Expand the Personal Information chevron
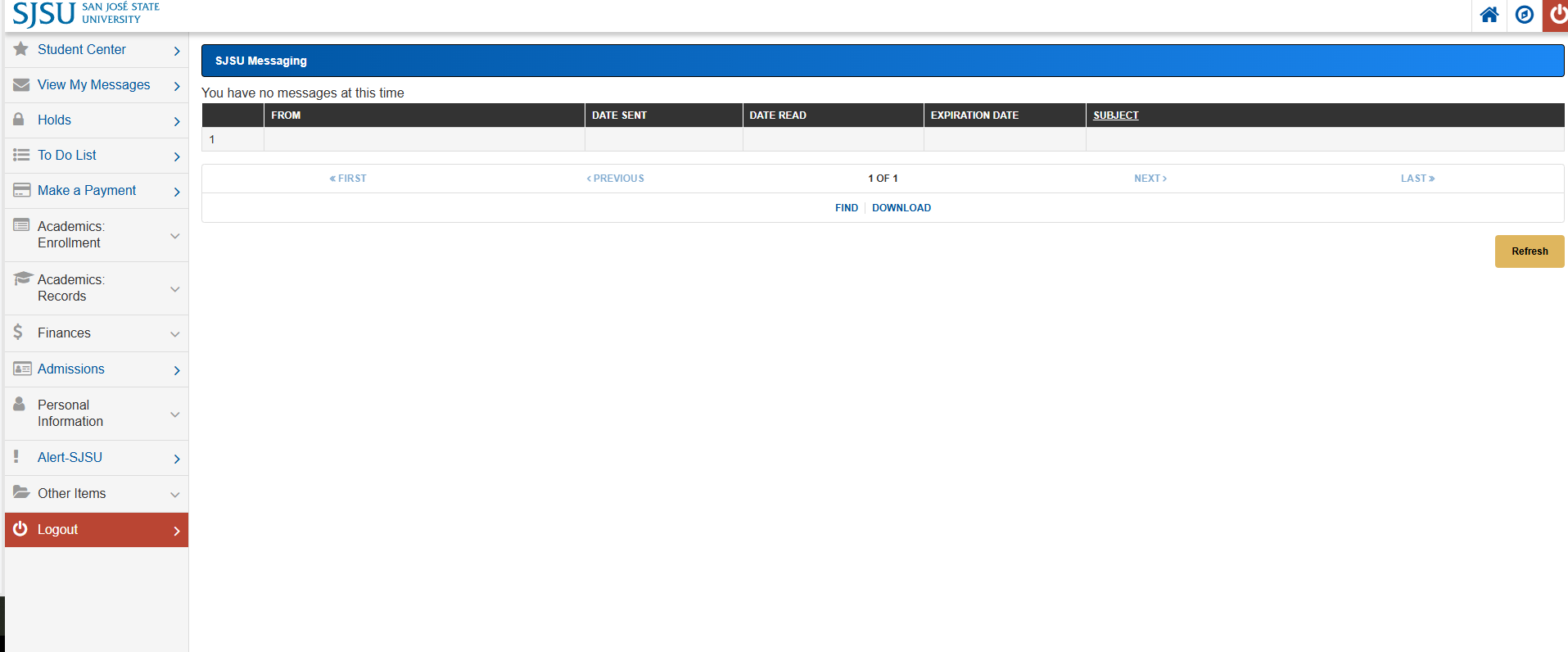Image resolution: width=1568 pixels, height=652 pixels. (174, 414)
